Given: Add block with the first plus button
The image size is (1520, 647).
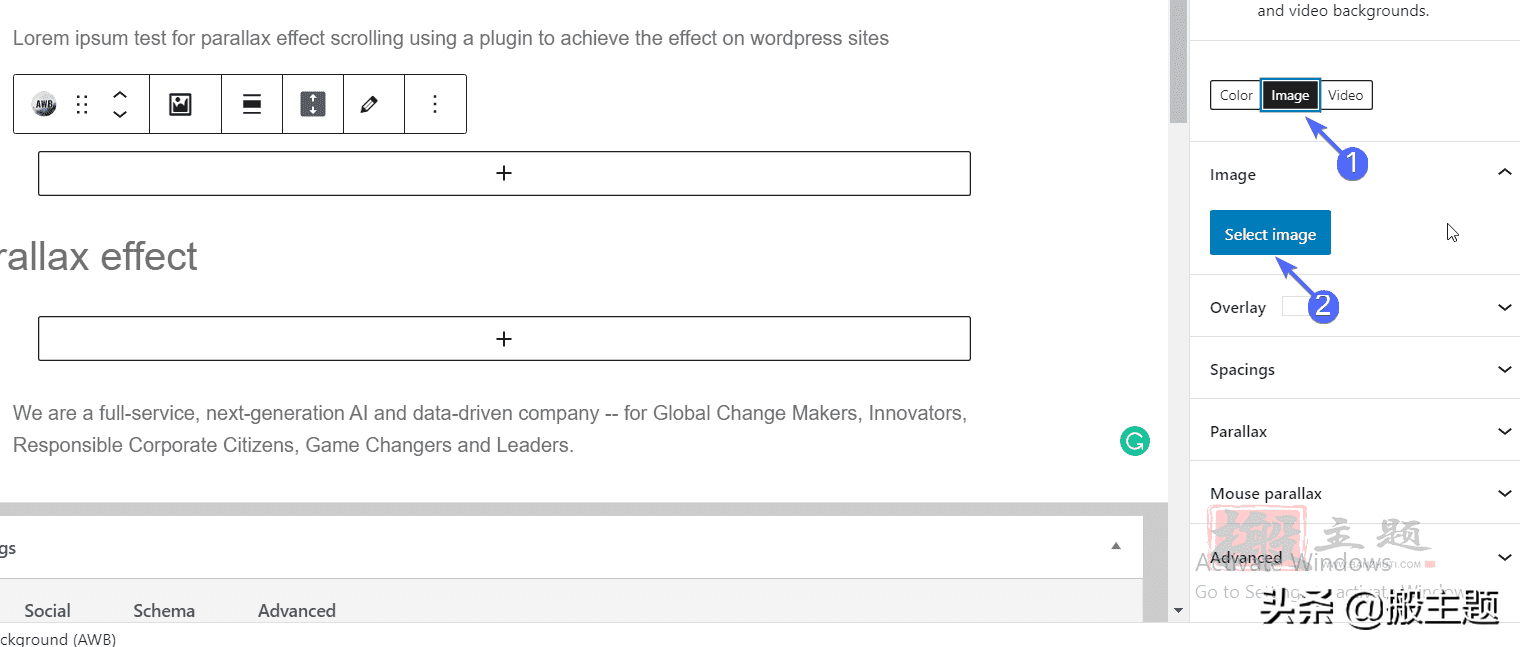Looking at the screenshot, I should 504,173.
